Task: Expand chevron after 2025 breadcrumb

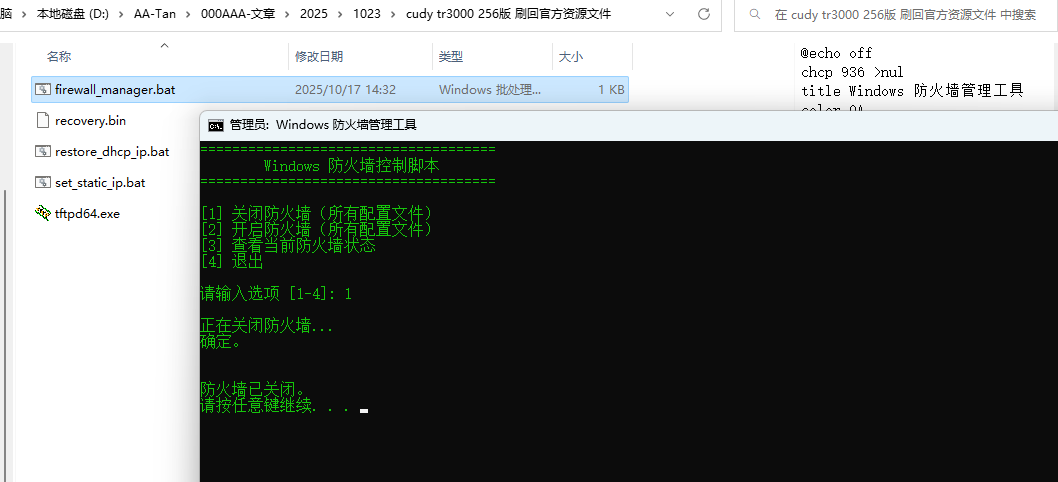Action: (340, 15)
